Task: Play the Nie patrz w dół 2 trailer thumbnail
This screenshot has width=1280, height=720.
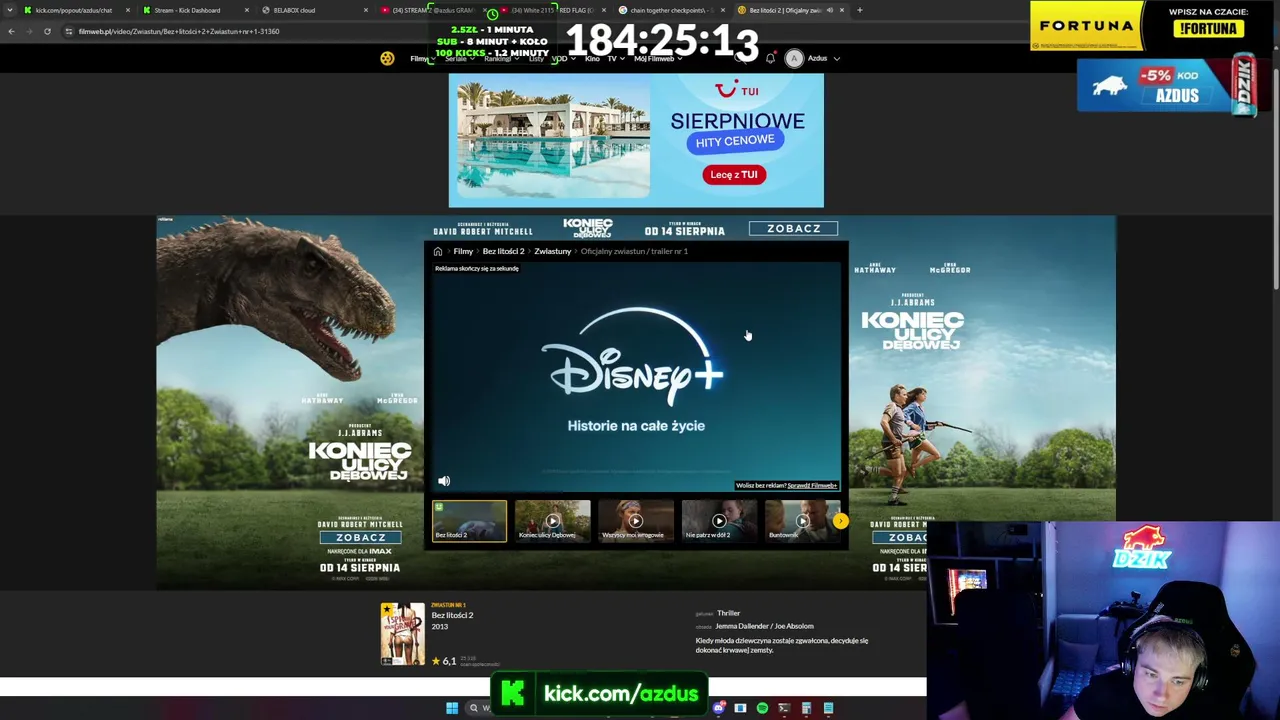Action: [718, 521]
